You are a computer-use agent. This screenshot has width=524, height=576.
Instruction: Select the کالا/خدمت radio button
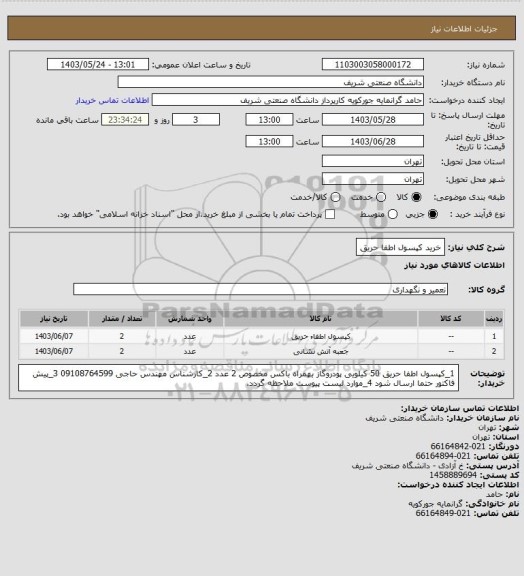tap(335, 197)
